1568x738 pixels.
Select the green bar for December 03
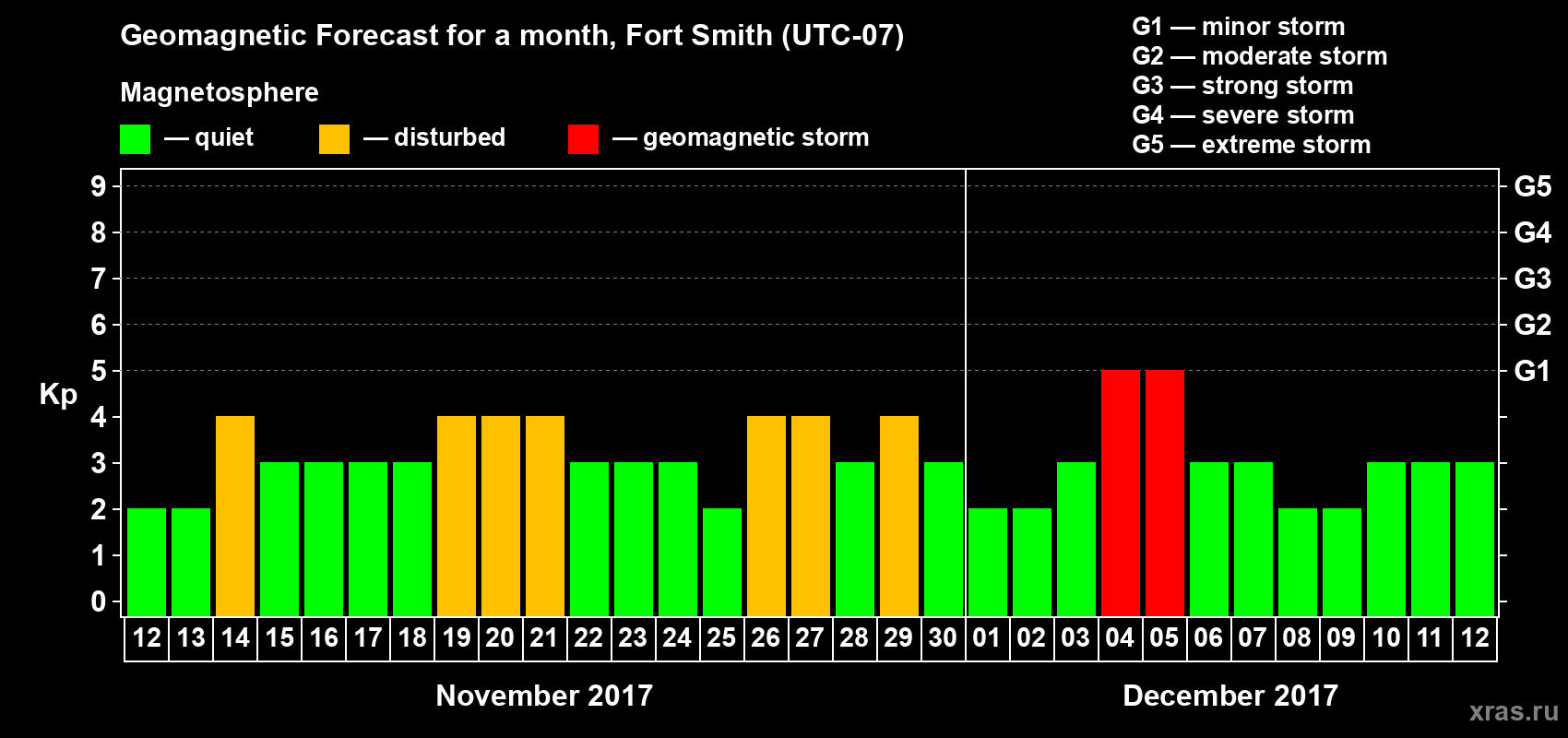pos(1076,540)
